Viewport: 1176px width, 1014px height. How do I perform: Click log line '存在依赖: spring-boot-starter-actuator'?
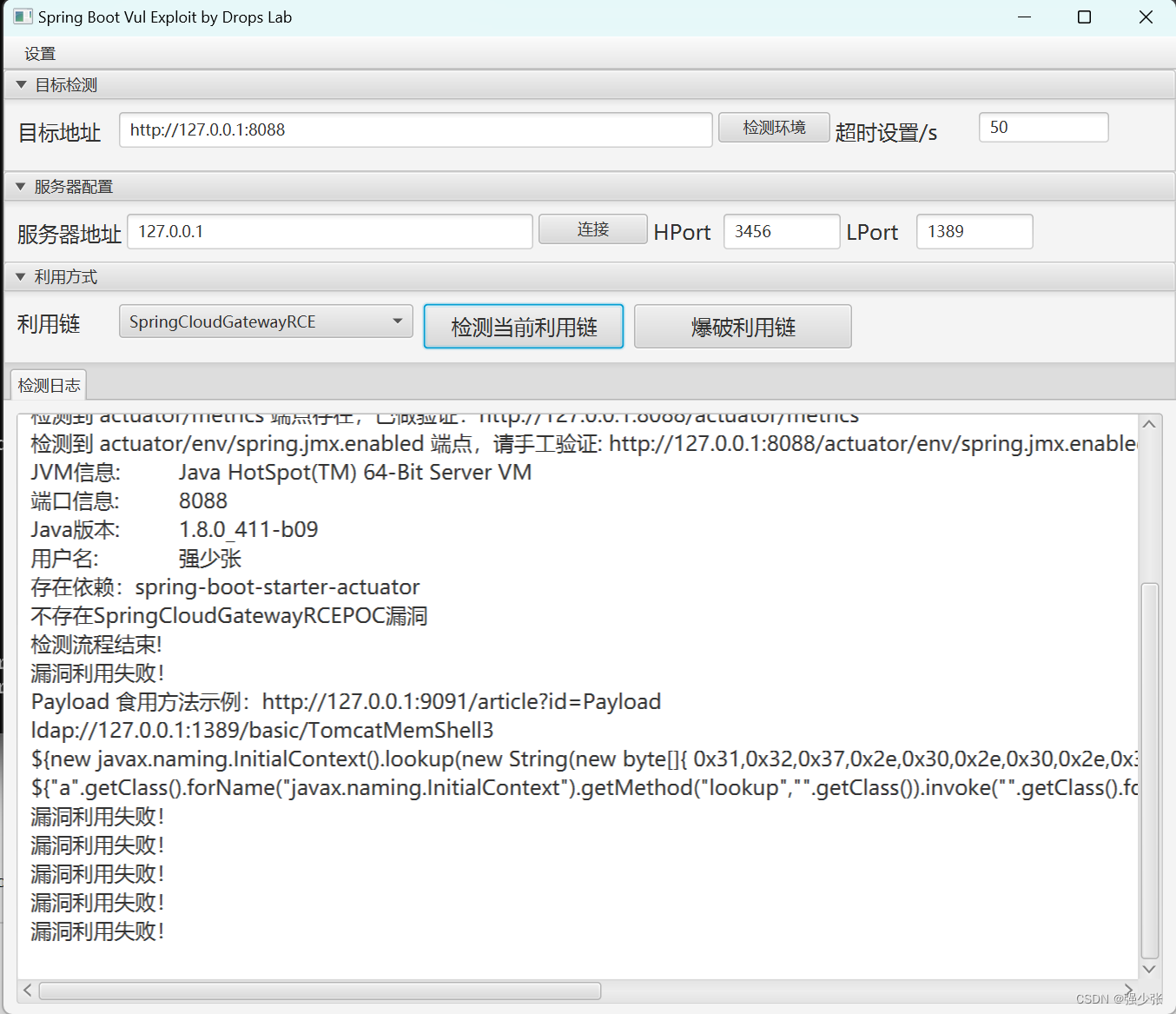pyautogui.click(x=226, y=587)
